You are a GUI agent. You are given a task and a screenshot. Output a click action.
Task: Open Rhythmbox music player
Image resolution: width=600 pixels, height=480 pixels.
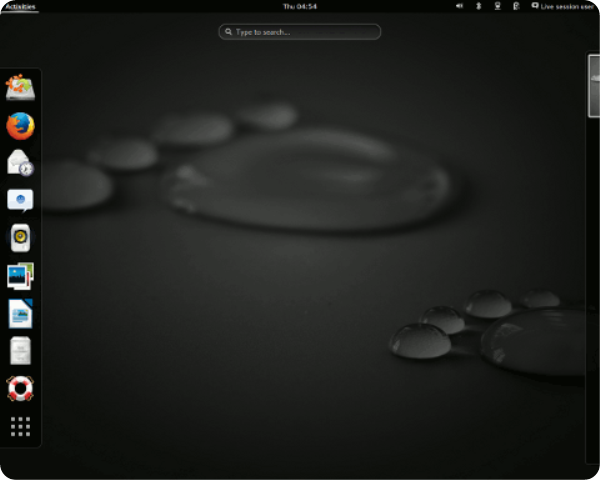20,238
